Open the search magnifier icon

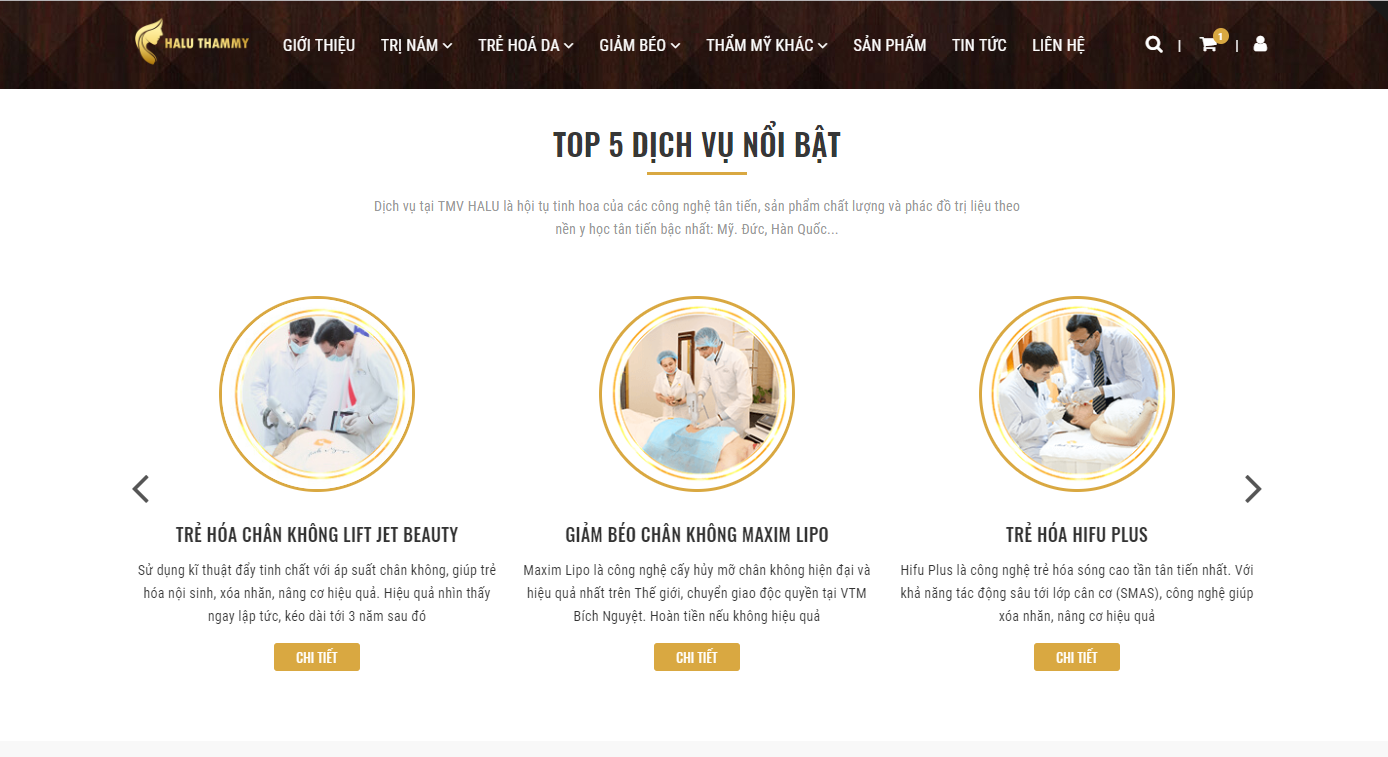click(1154, 44)
